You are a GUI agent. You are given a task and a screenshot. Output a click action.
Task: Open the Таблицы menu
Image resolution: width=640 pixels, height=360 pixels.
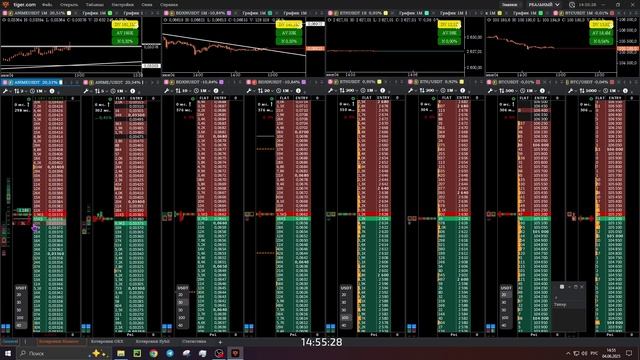(95, 4)
